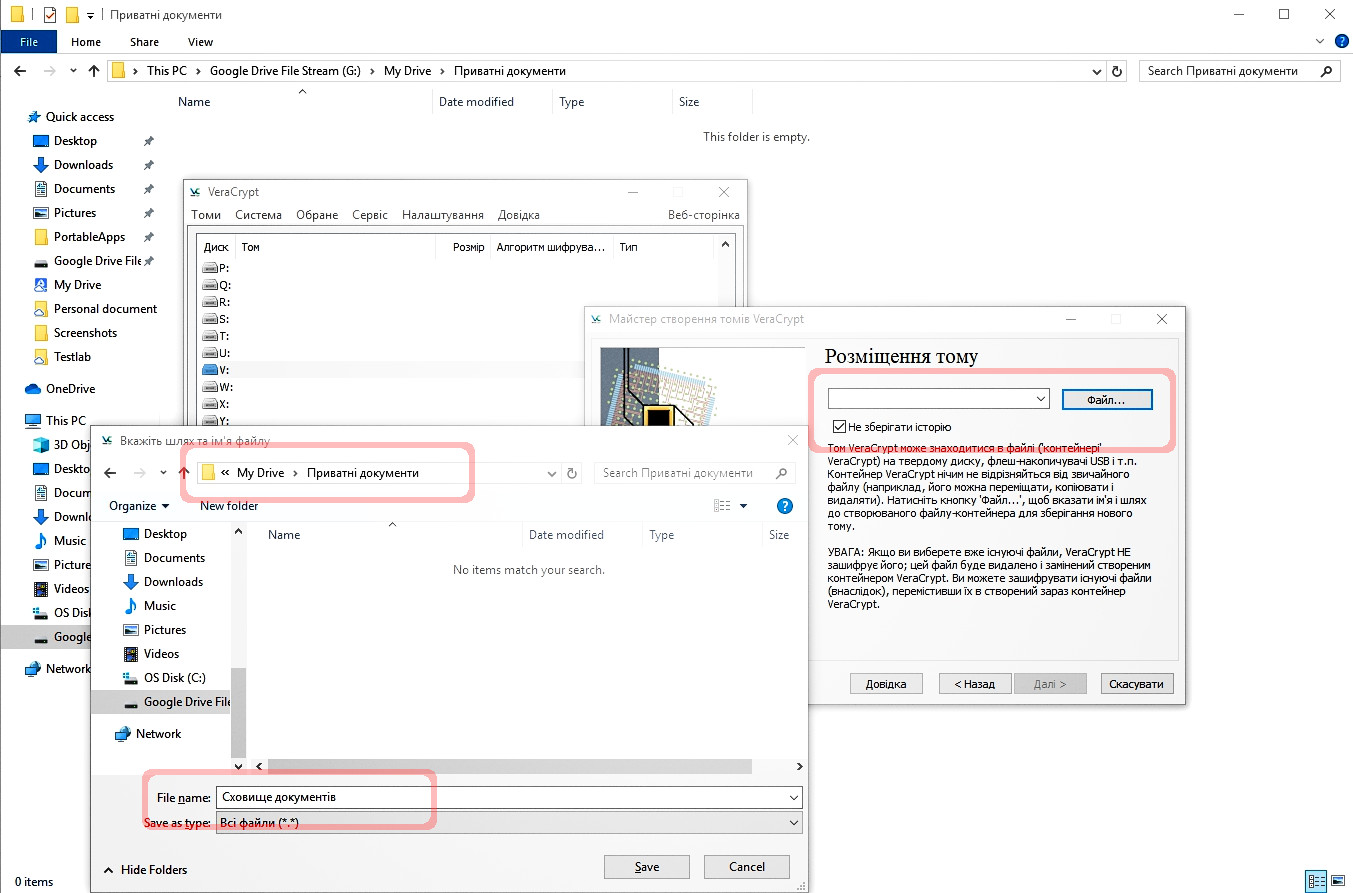This screenshot has height=893, width=1353.
Task: Open the Довідка menu in VeraCrypt
Action: coord(518,215)
